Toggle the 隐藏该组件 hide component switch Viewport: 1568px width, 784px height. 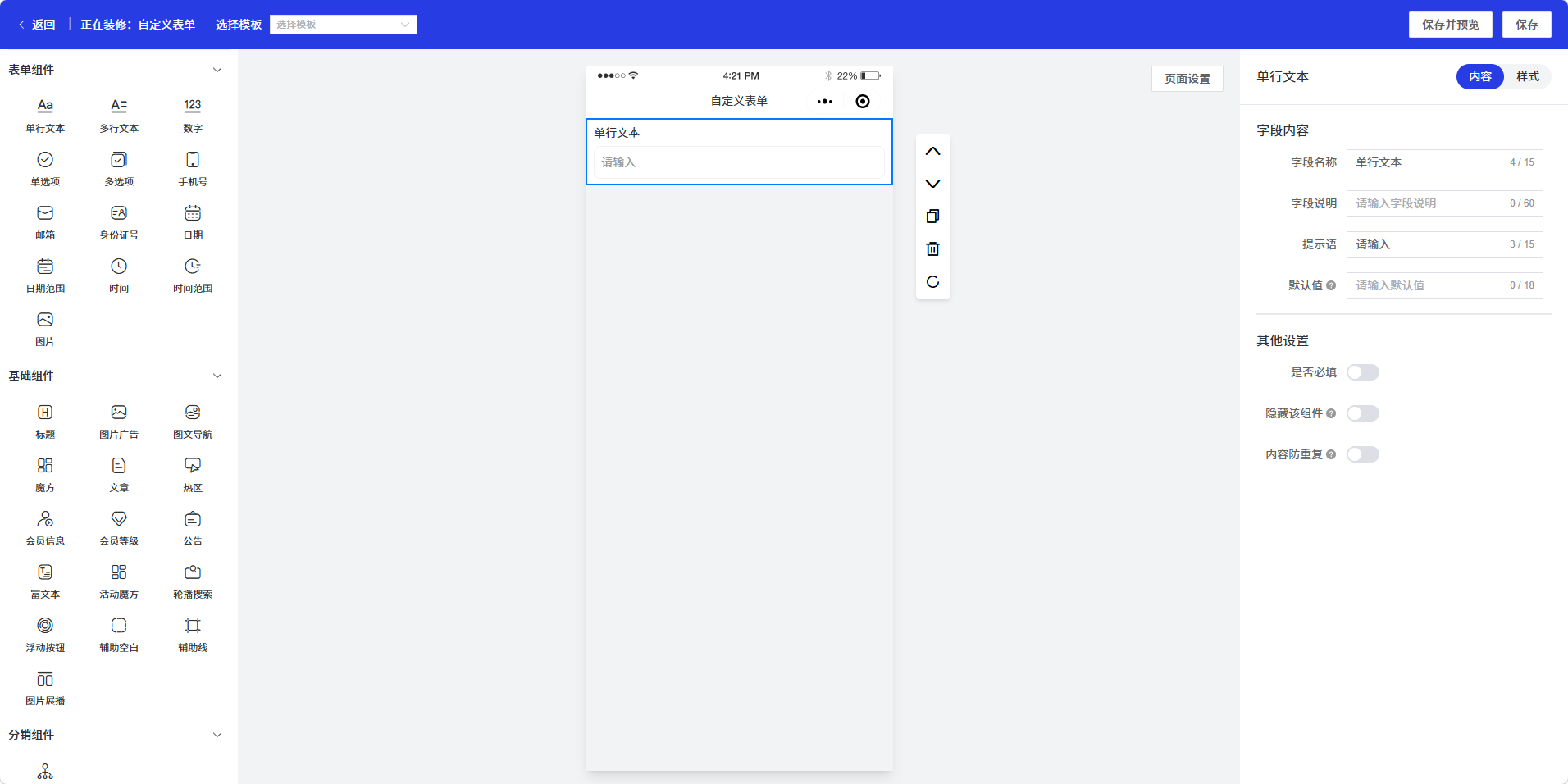[x=1362, y=413]
